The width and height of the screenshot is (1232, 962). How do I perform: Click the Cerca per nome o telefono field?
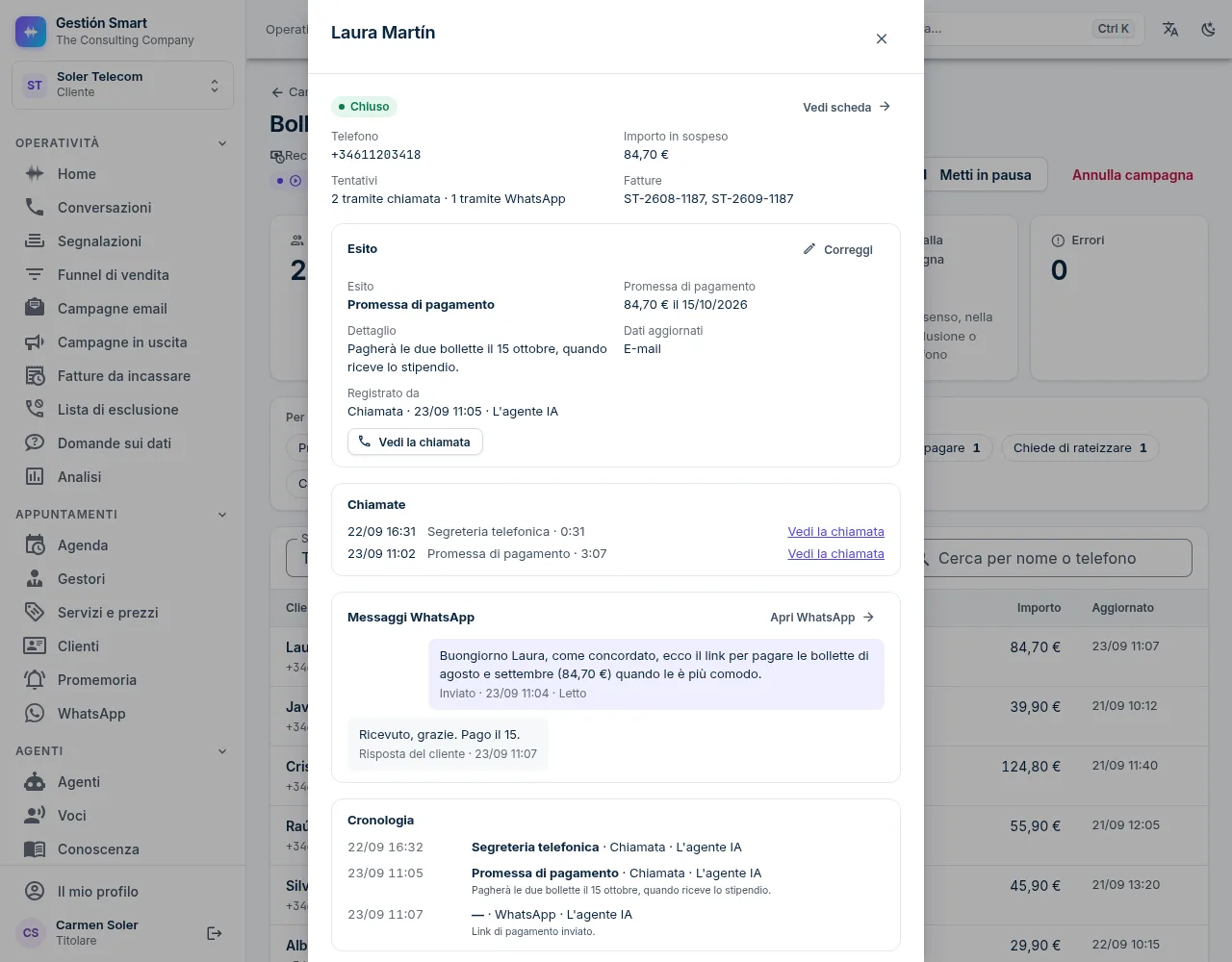click(x=1057, y=558)
